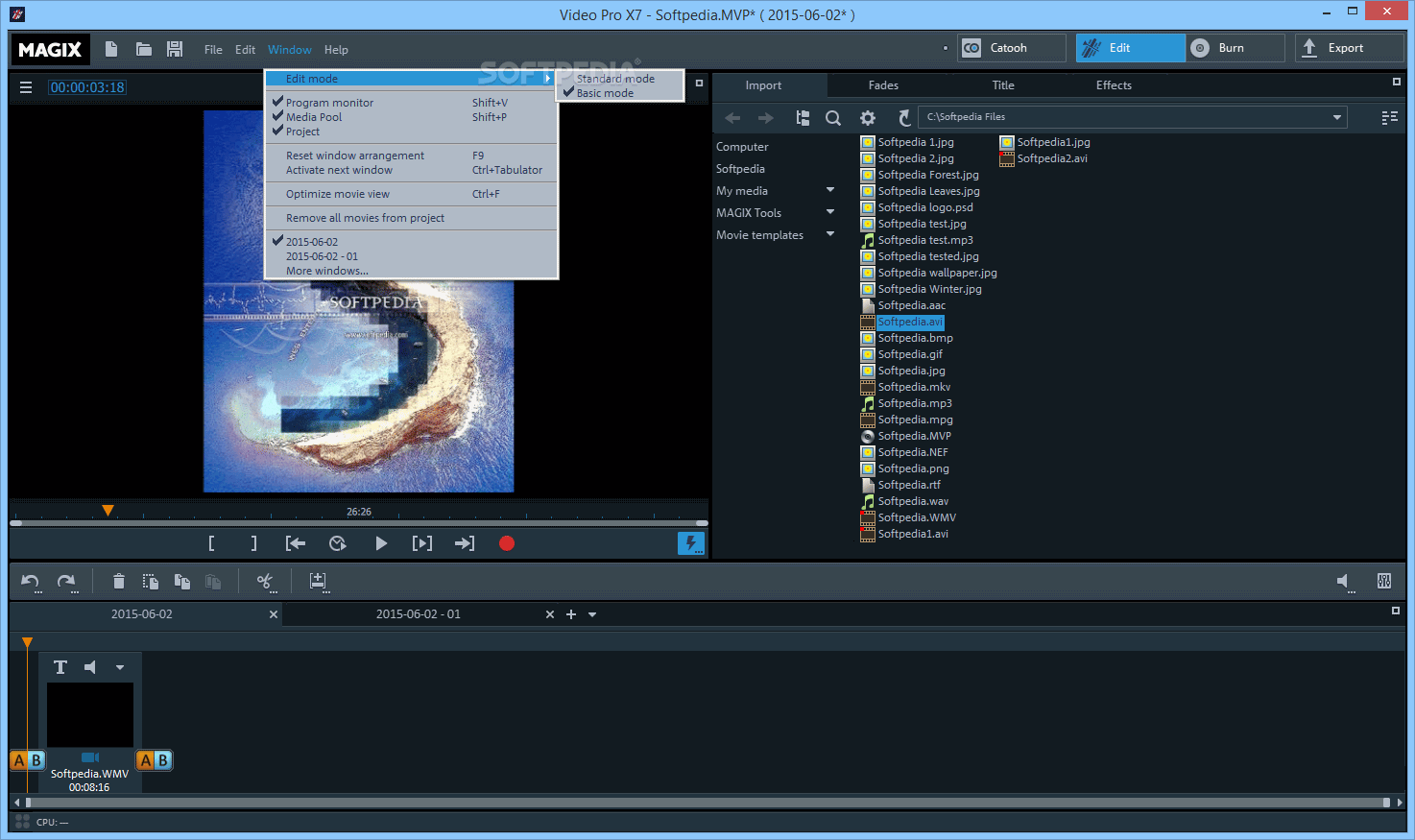Play the selected range icon
Viewport: 1415px width, 840px height.
pos(422,543)
